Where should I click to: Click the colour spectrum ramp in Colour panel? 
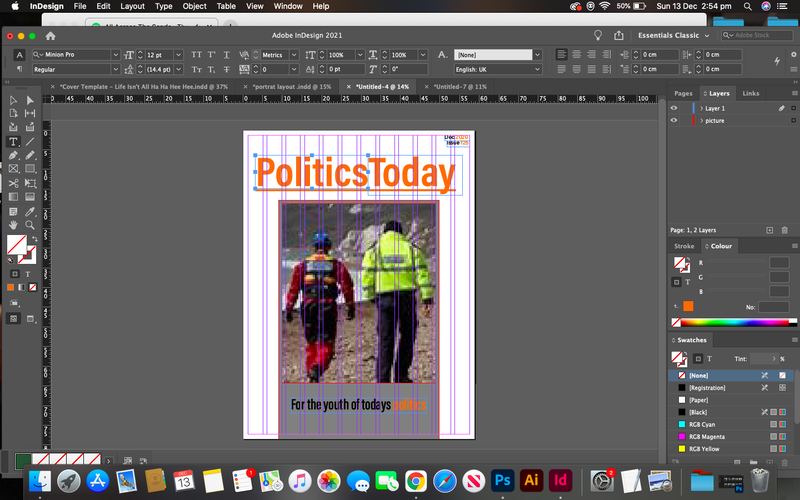coord(734,322)
